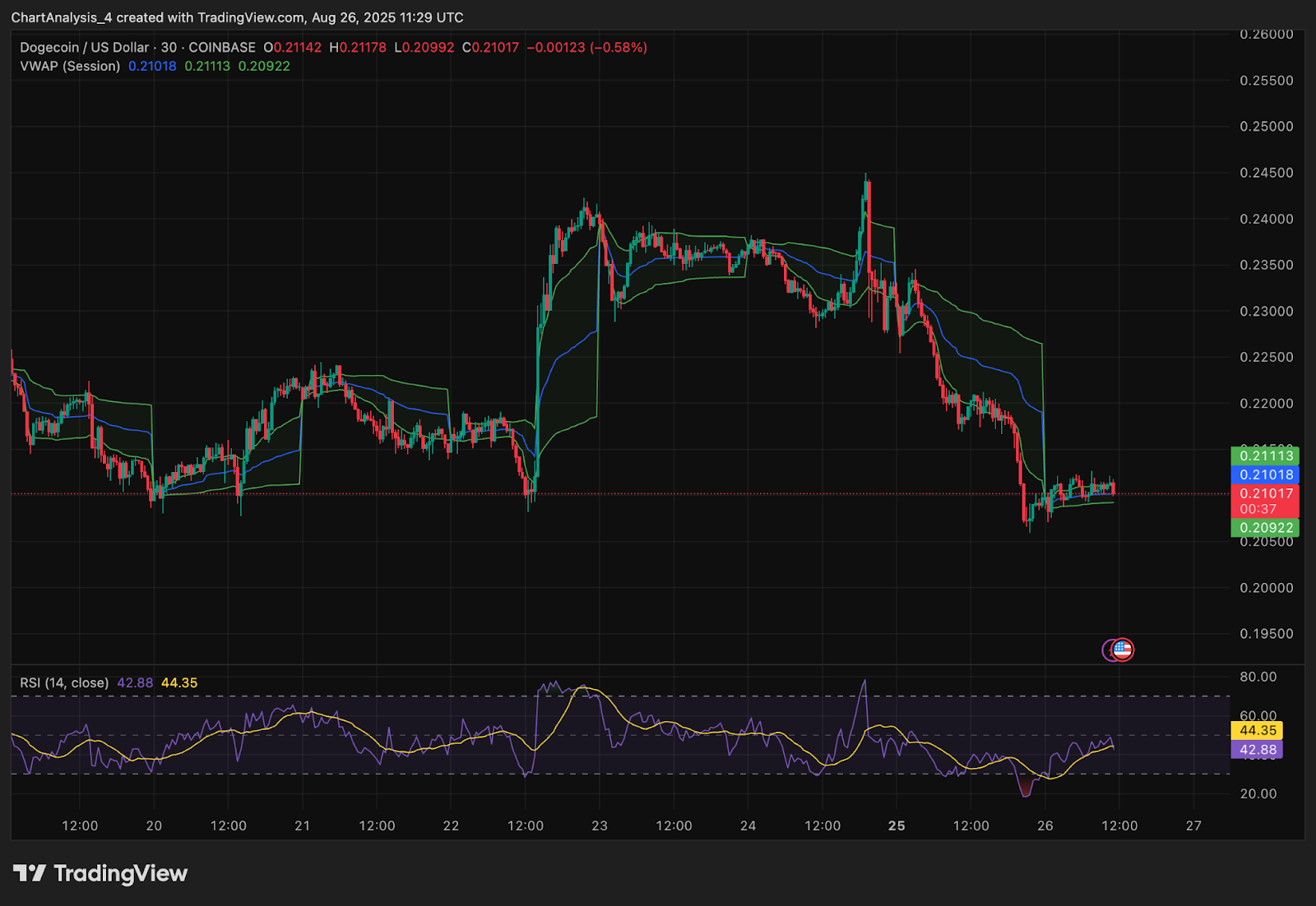Click the -0.00123 (-0.58%) change value

coord(586,48)
